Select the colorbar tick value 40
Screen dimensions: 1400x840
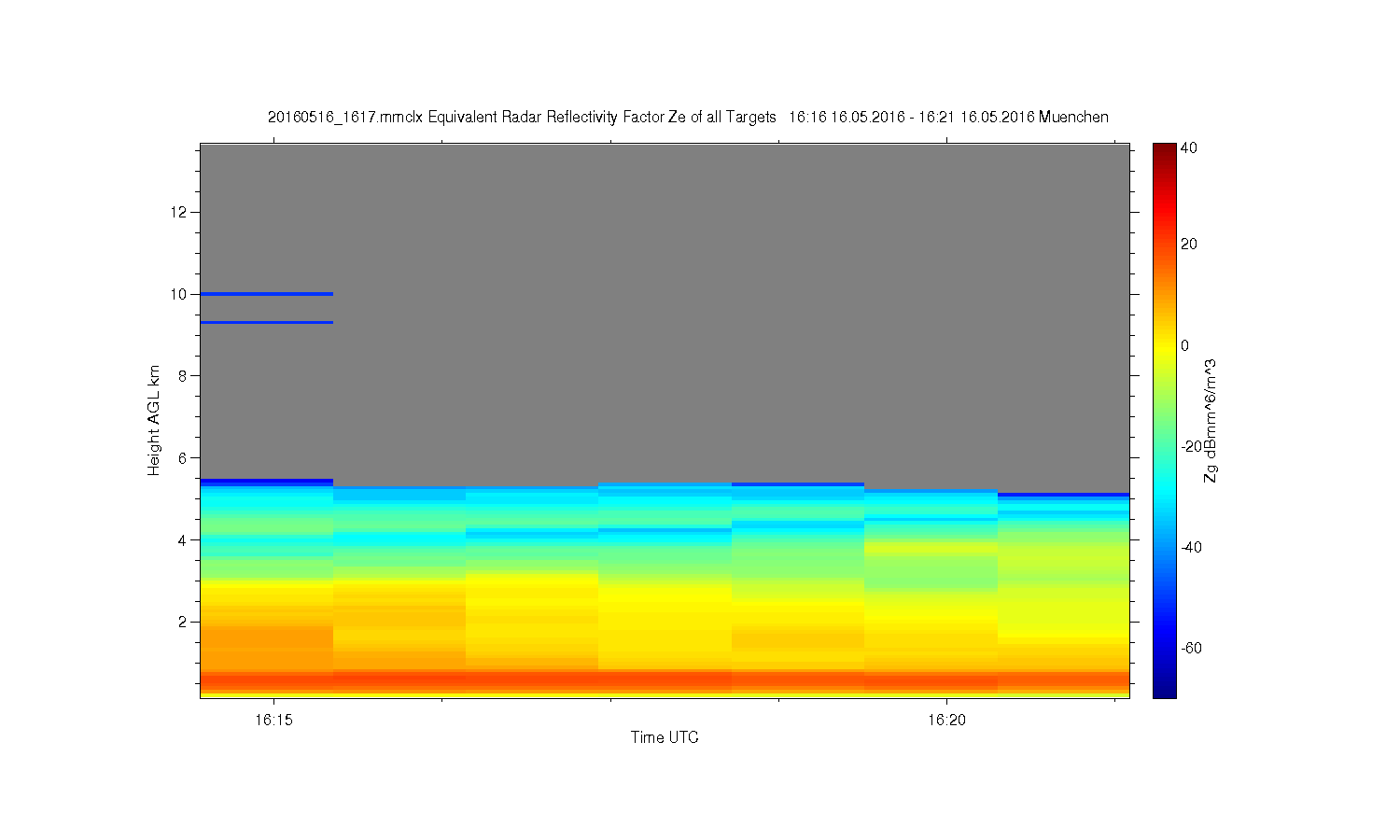point(1189,147)
